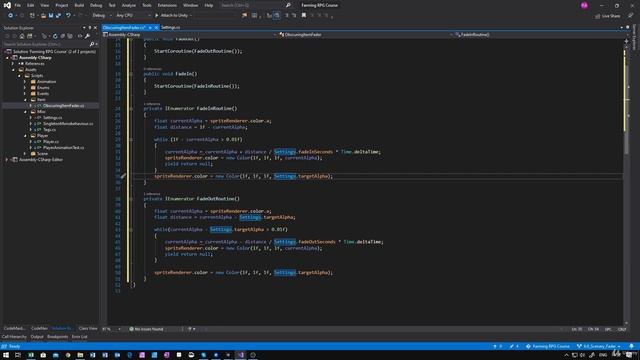640x360 pixels.
Task: Open the Build menu
Action: (79, 5)
